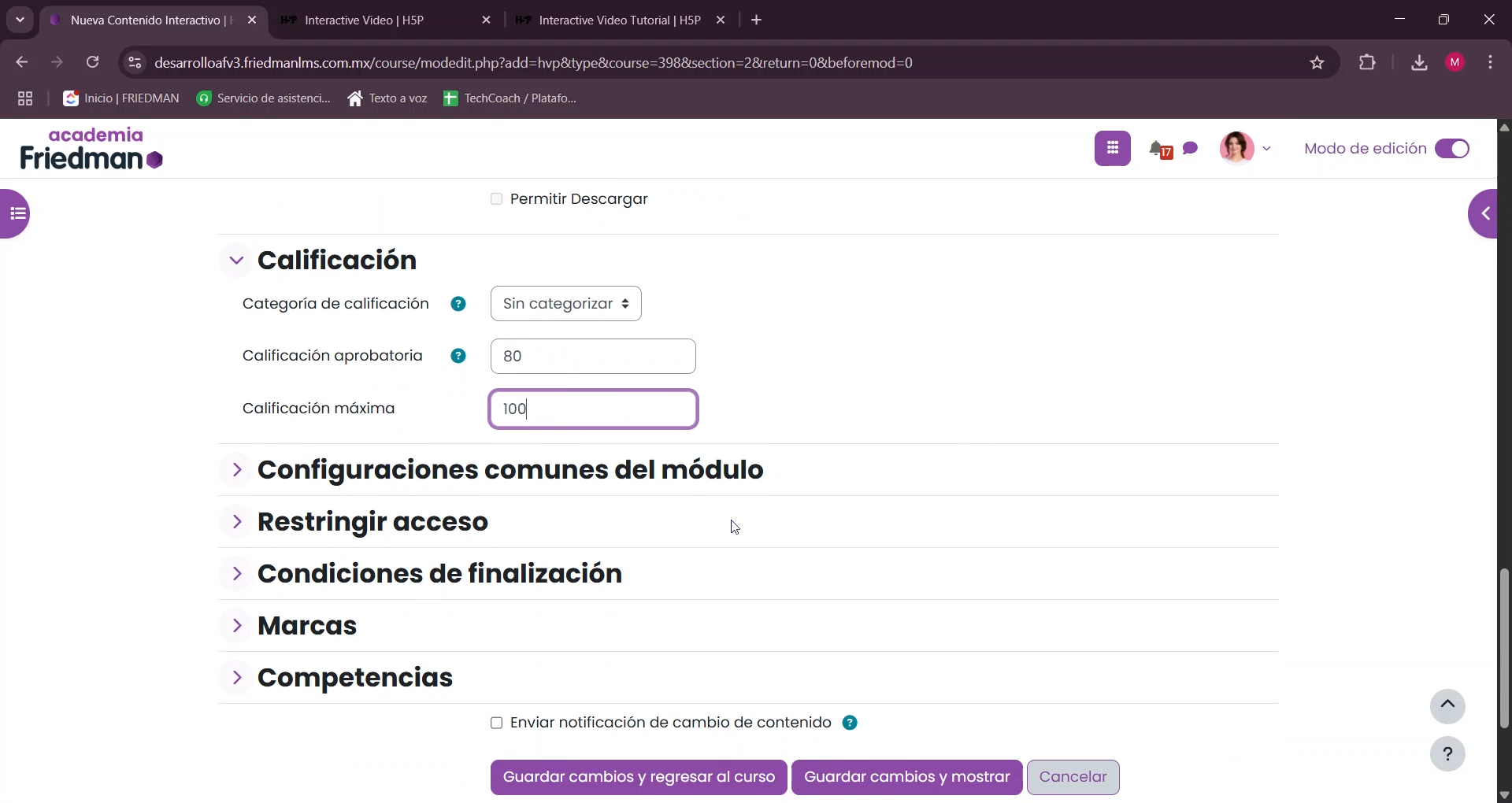Close the Interactive Video Tutorial tab

coord(721,20)
